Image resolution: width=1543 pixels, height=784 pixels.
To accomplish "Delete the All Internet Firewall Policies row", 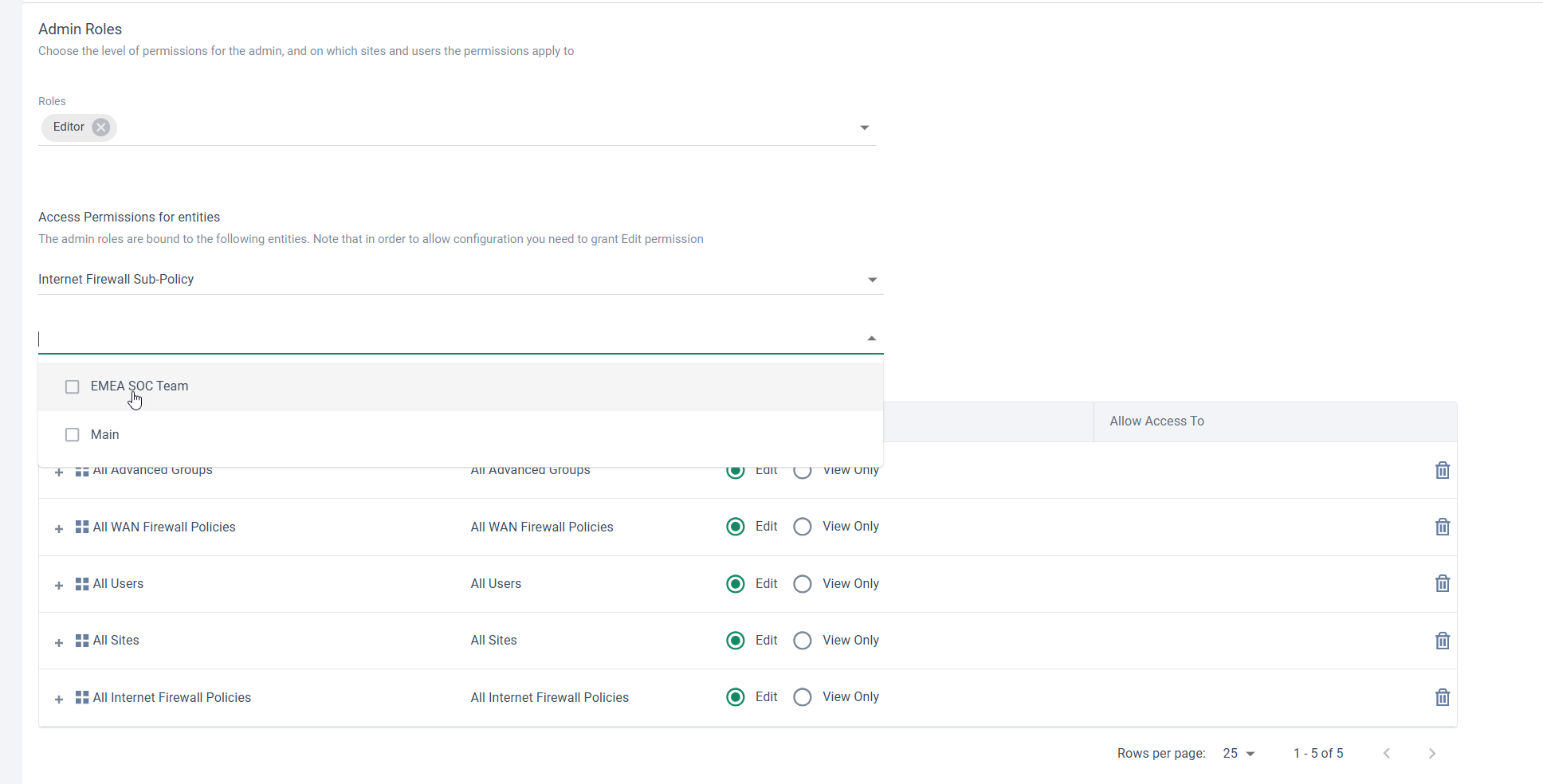I will [x=1442, y=696].
